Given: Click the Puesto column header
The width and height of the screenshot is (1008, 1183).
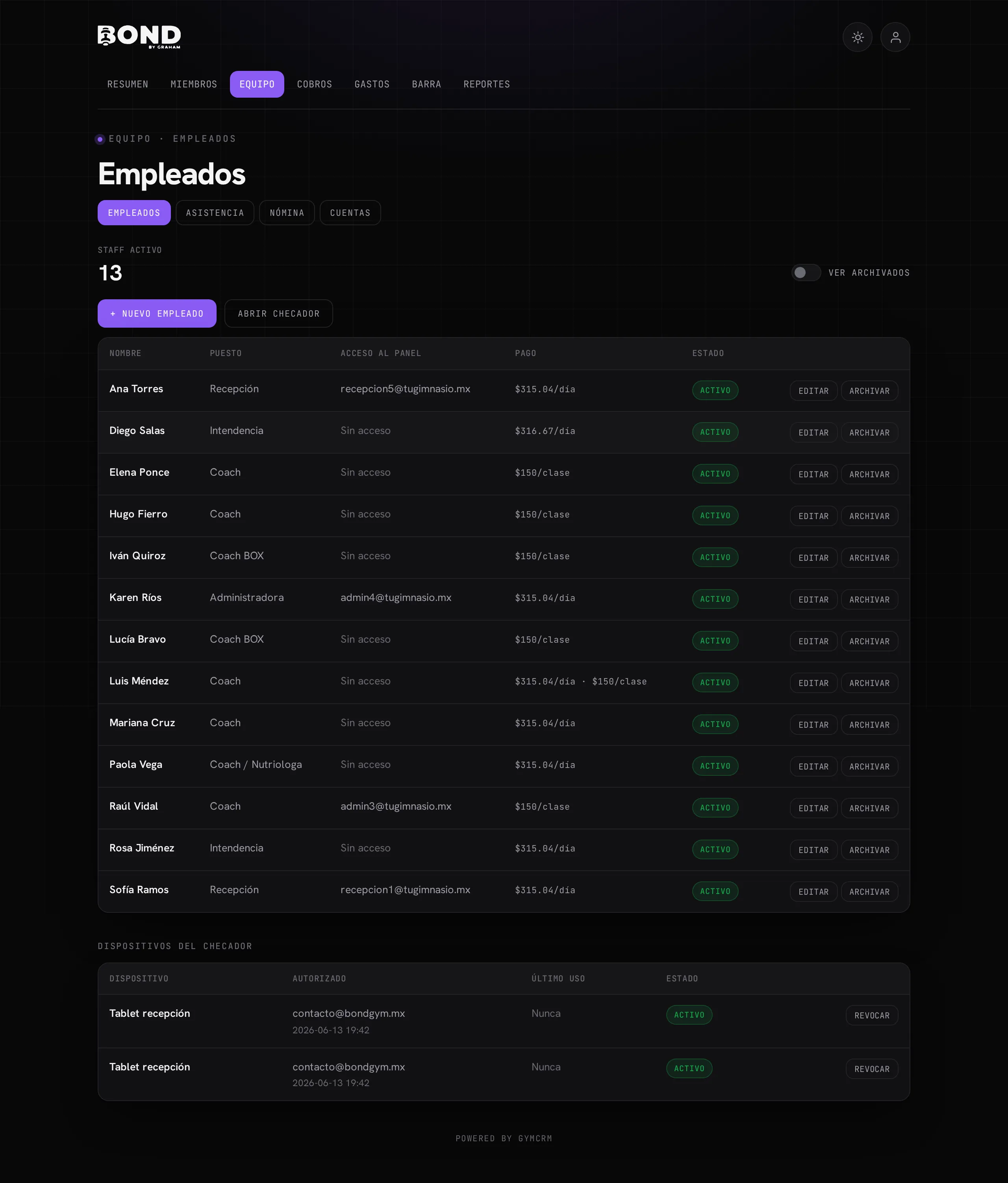Looking at the screenshot, I should point(226,353).
